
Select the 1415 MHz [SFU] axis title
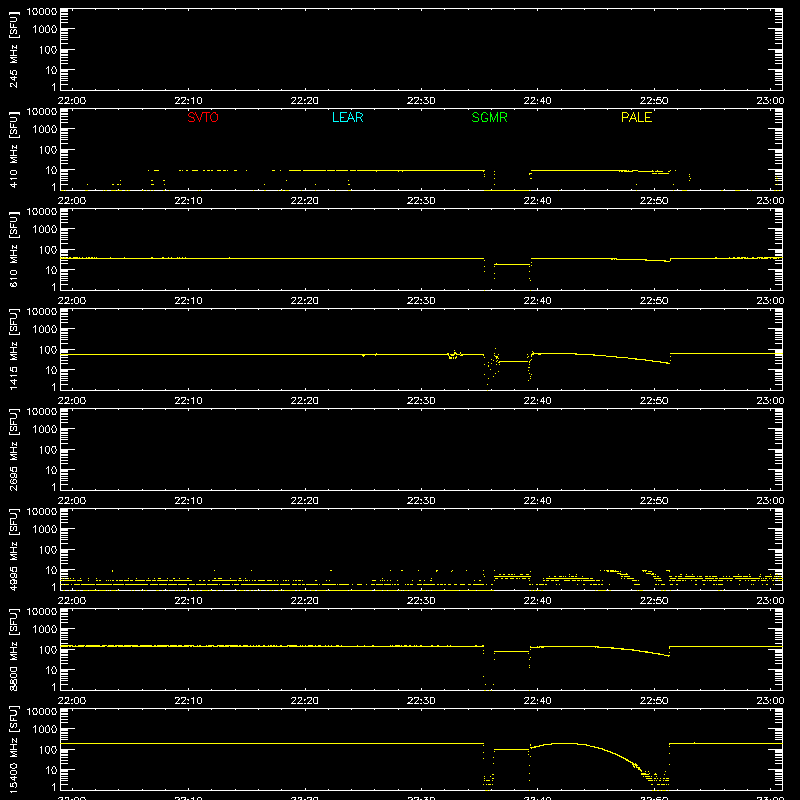coord(13,350)
